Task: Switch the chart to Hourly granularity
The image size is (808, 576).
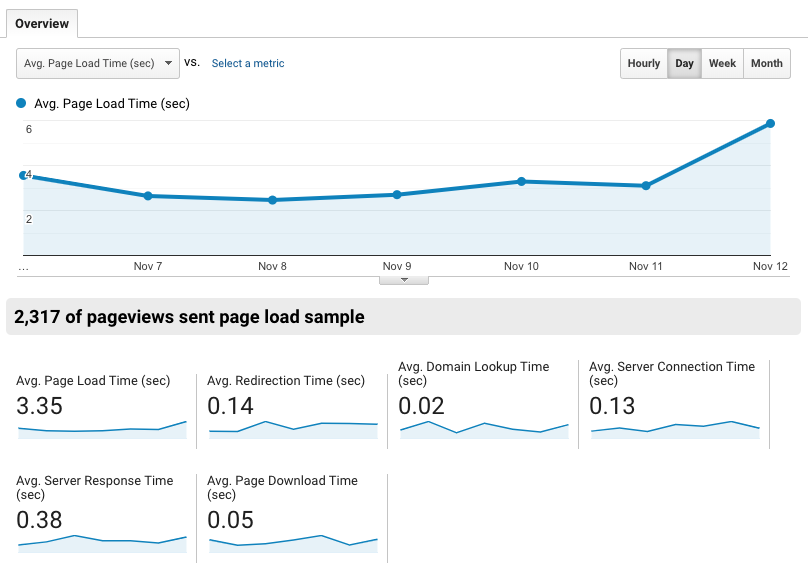Action: pos(643,63)
